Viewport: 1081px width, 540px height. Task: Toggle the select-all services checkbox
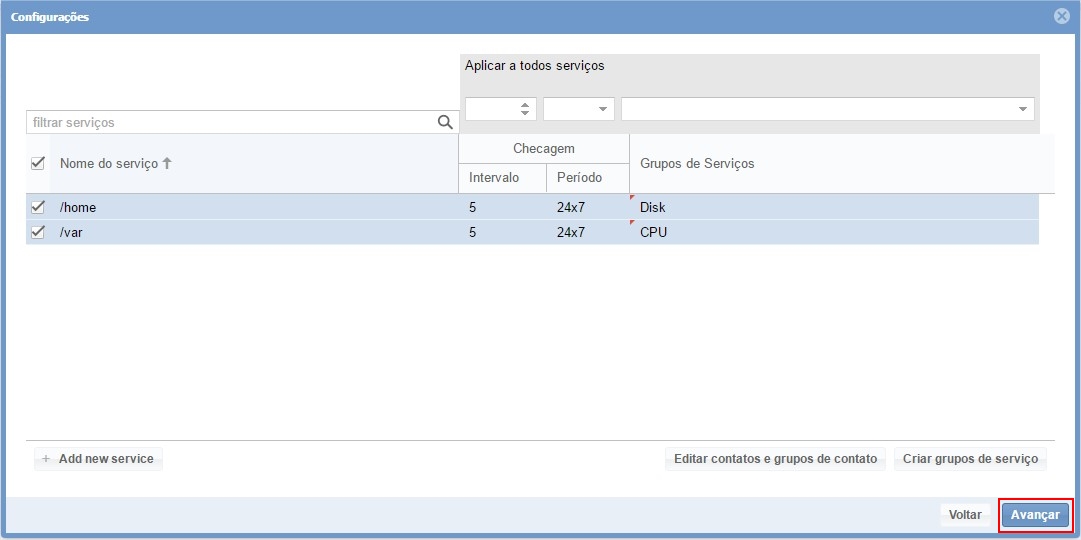[x=38, y=163]
